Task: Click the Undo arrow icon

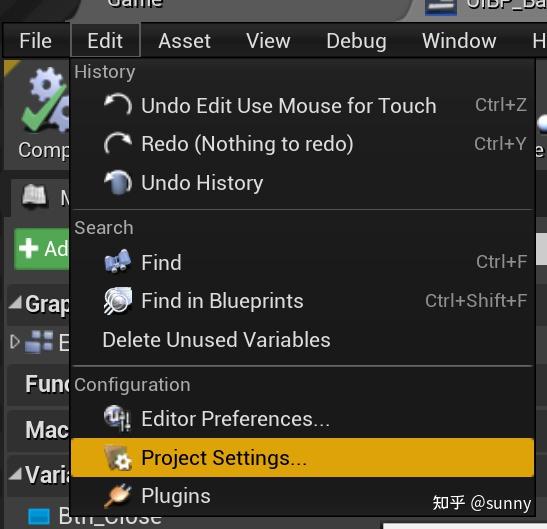Action: (x=118, y=105)
